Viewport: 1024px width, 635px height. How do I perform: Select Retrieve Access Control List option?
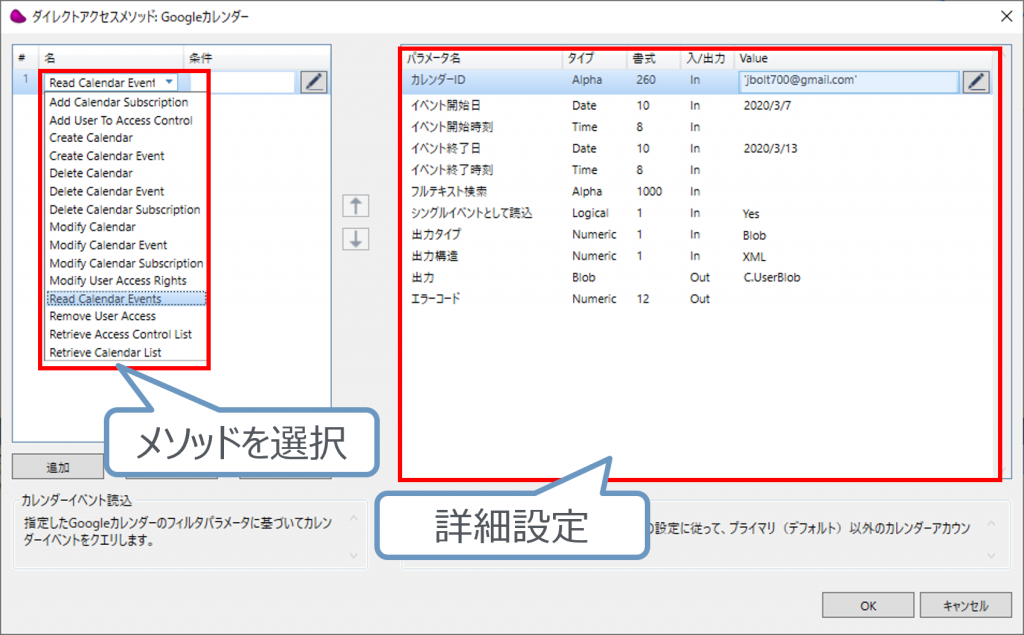(120, 335)
